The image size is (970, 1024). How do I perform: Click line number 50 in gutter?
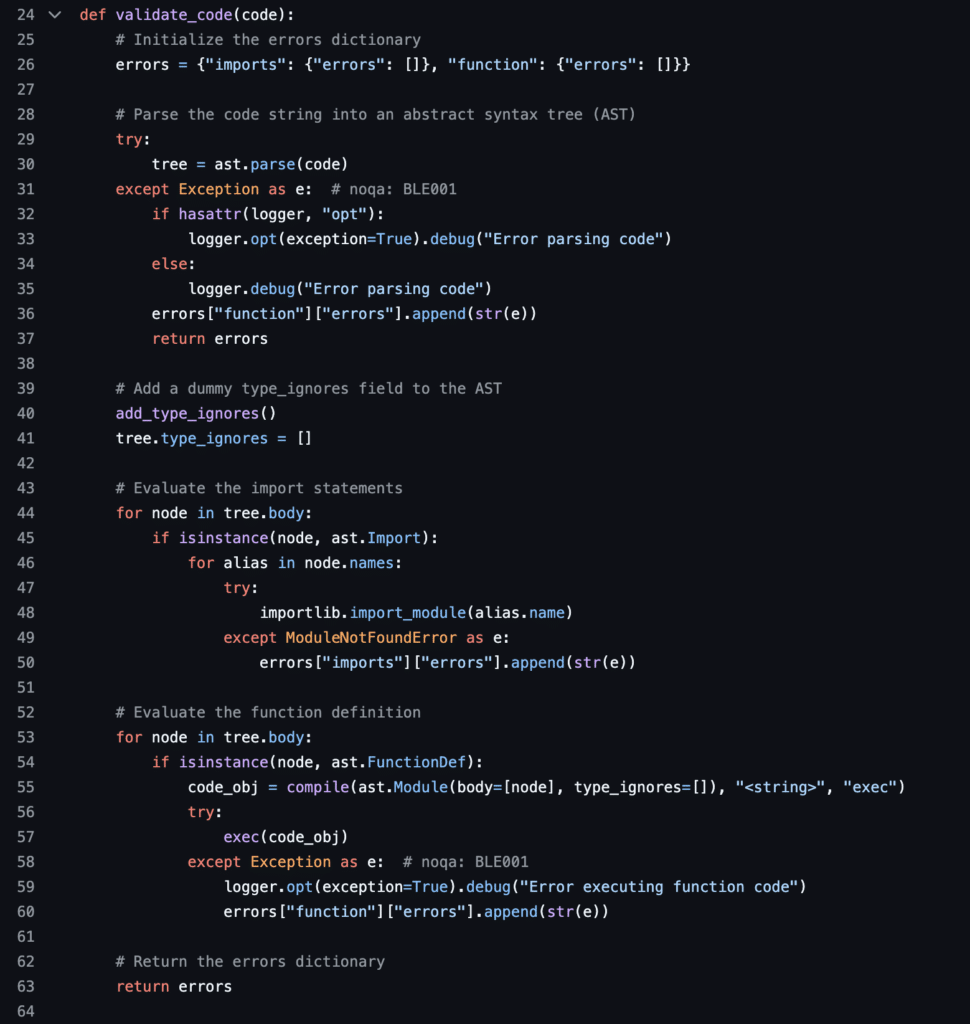pyautogui.click(x=25, y=662)
